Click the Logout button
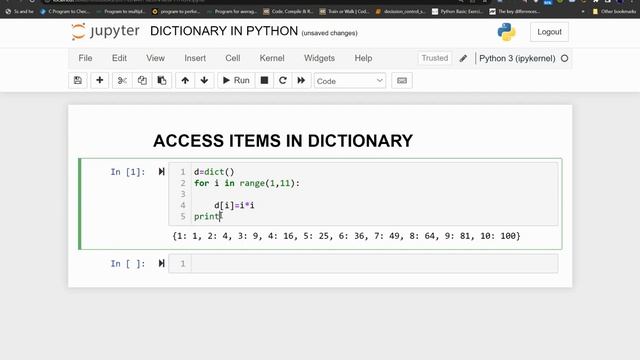The image size is (640, 360). click(x=549, y=32)
